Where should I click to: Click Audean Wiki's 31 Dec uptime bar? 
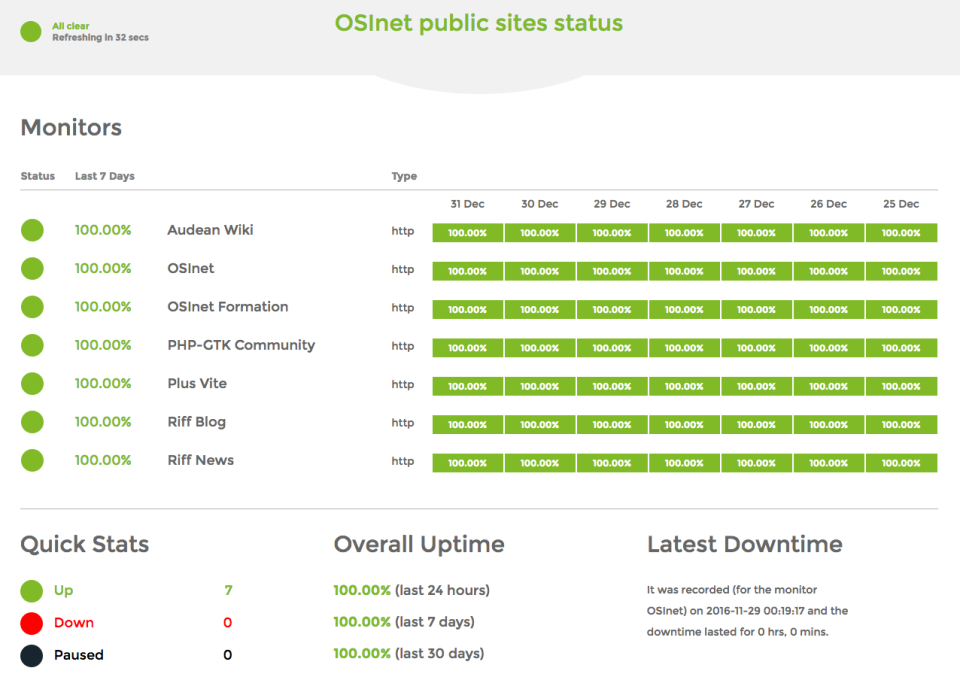468,233
